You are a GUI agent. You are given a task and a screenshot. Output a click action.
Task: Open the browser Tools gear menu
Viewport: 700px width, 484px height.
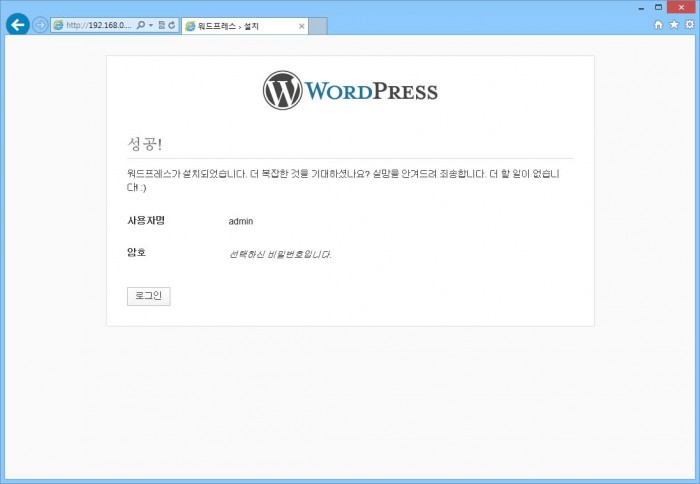[690, 25]
